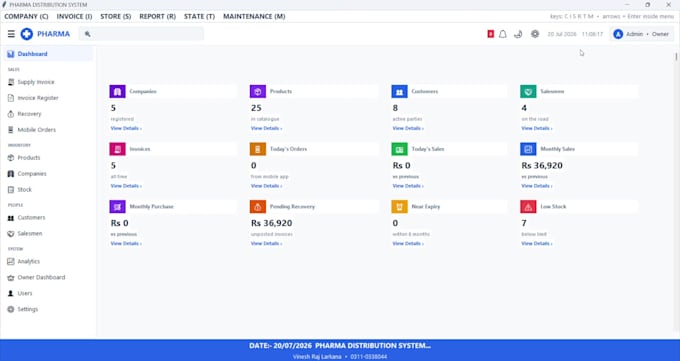Image resolution: width=680 pixels, height=361 pixels.
Task: Open the REPORT (R) menu
Action: coord(157,16)
